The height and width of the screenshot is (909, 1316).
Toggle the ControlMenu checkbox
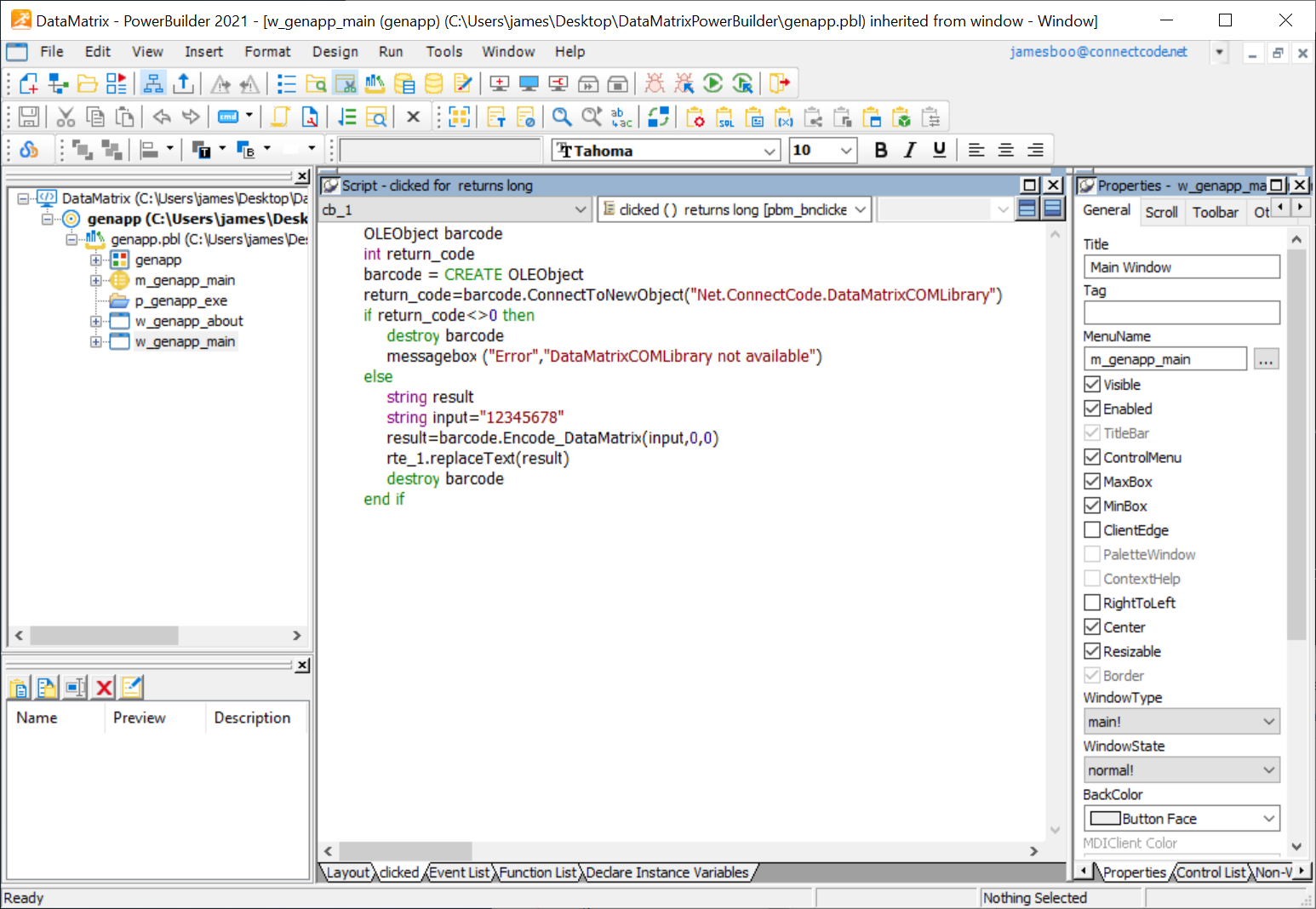pyautogui.click(x=1092, y=457)
